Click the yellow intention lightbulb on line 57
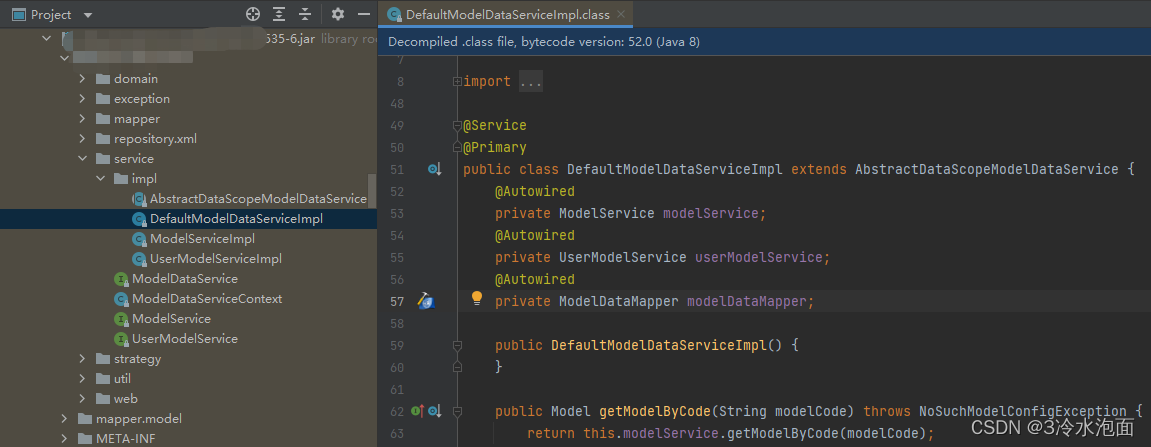 477,297
